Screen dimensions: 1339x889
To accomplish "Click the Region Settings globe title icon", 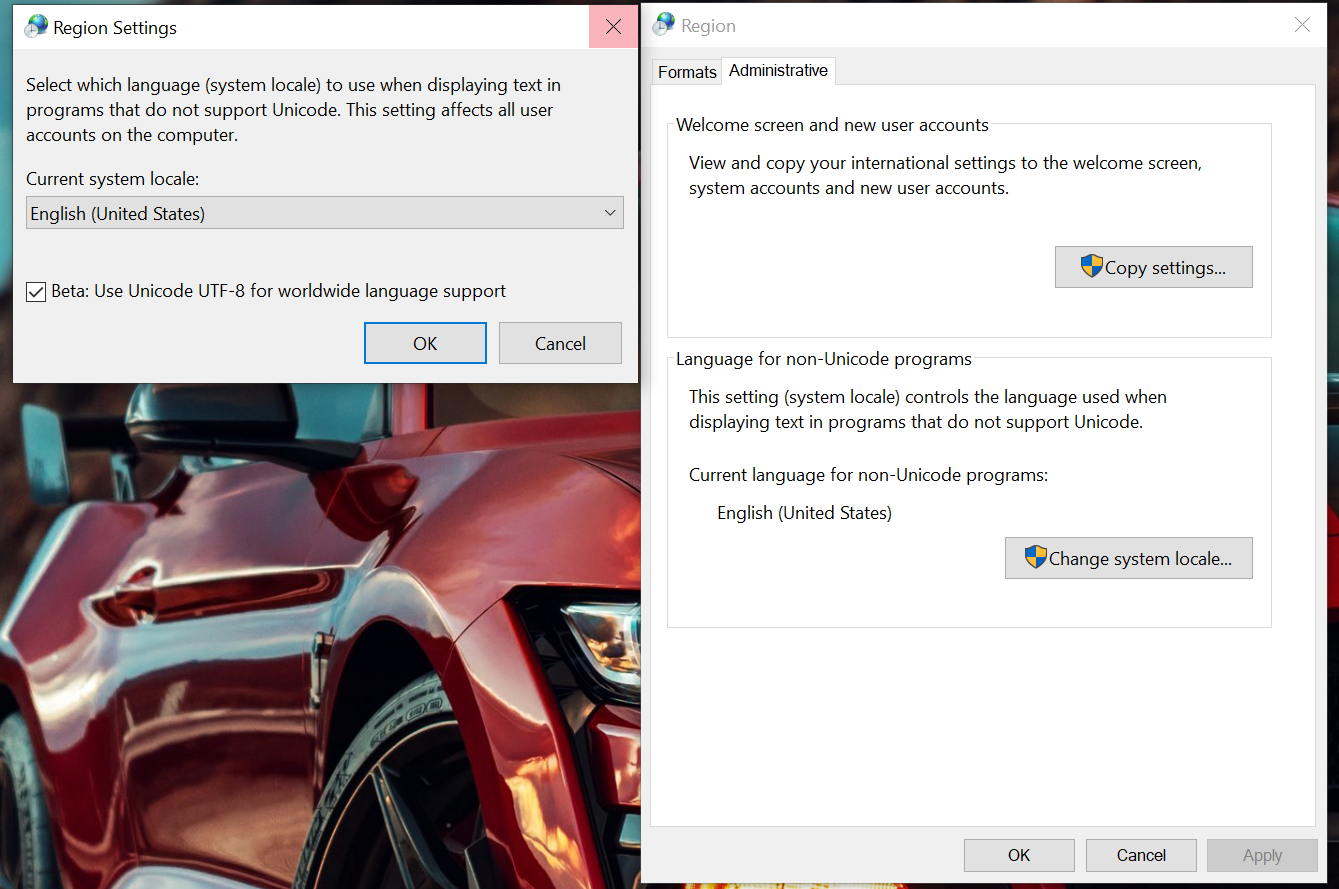I will [x=36, y=27].
